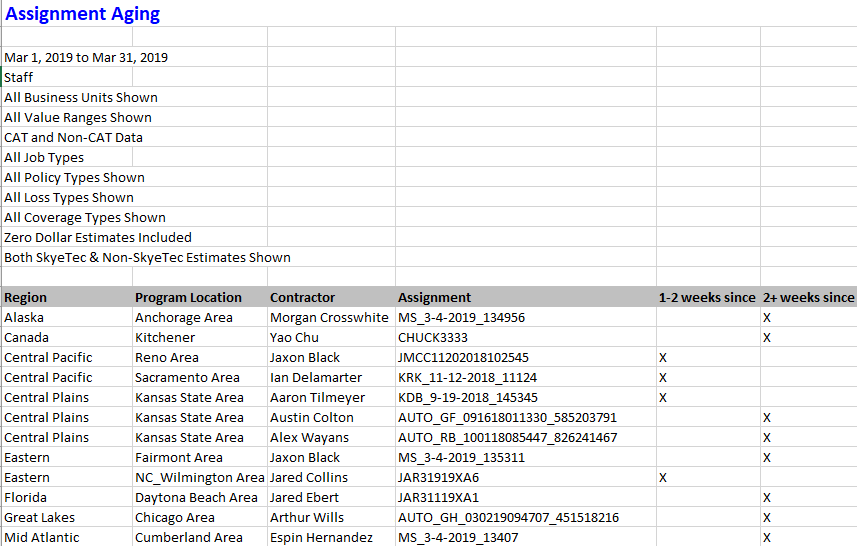
Task: Select the Assignment column header
Action: pyautogui.click(x=434, y=297)
